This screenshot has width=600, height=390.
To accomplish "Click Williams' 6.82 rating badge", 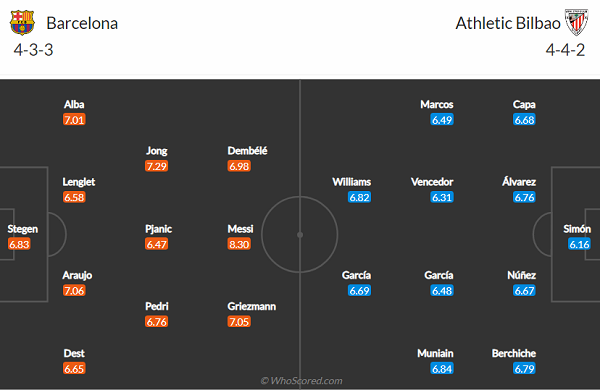I will (359, 197).
